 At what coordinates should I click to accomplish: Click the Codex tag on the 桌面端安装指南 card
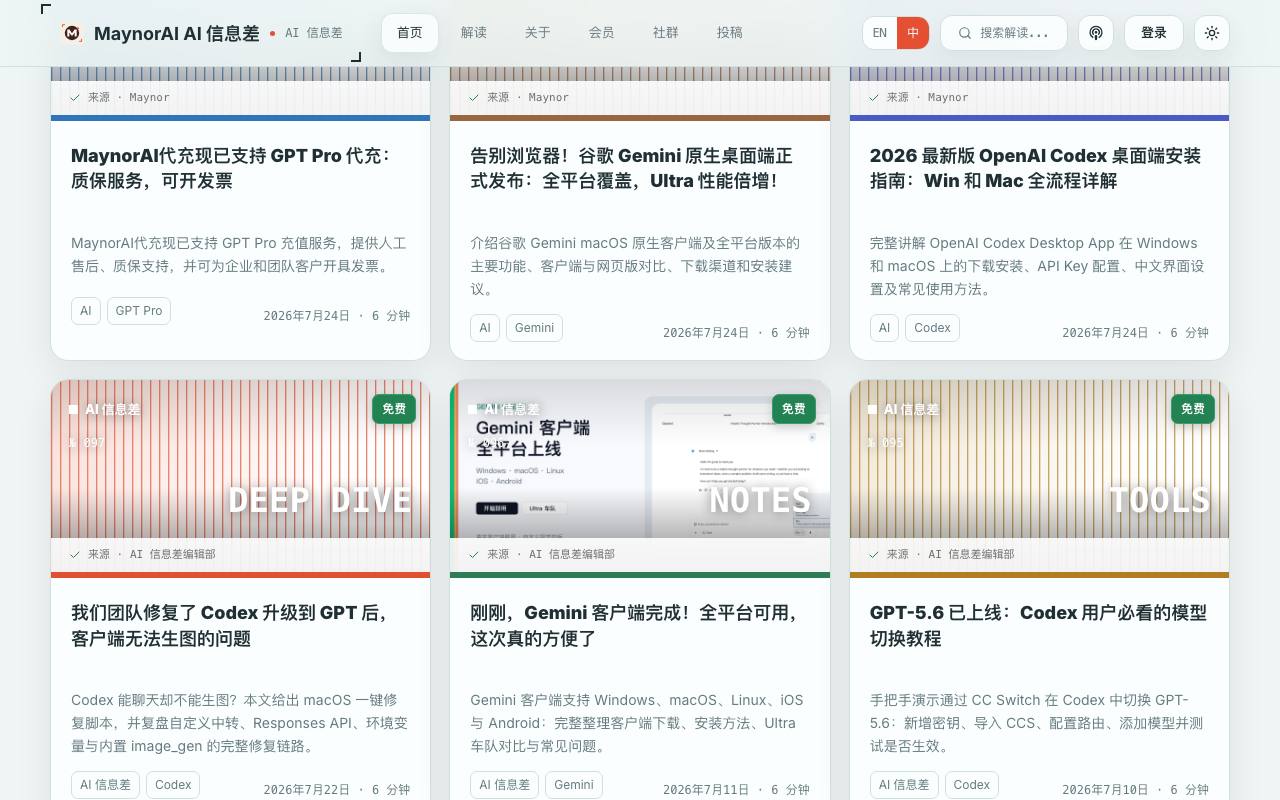pyautogui.click(x=932, y=328)
